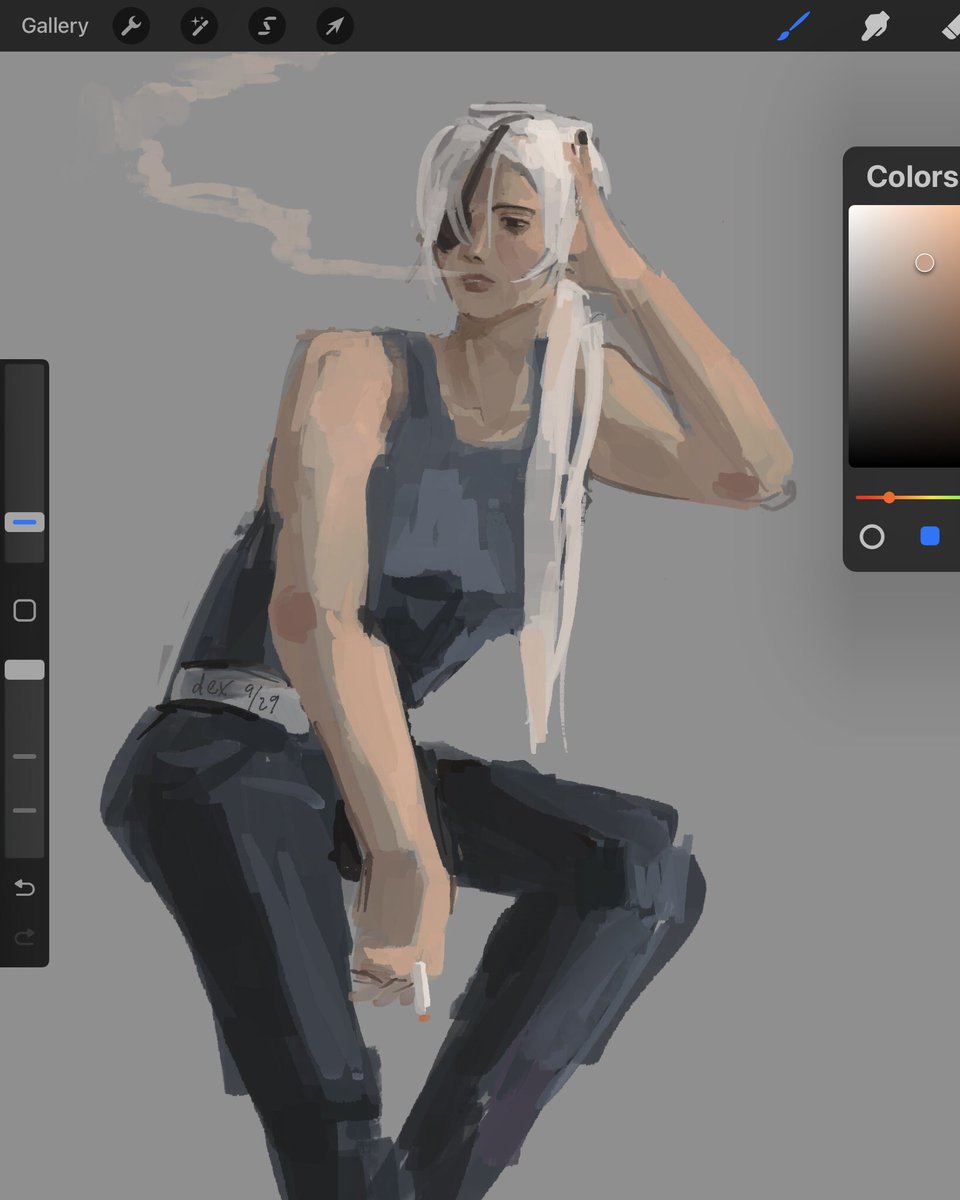Undo the last brush stroke
This screenshot has height=1200, width=960.
tap(24, 887)
